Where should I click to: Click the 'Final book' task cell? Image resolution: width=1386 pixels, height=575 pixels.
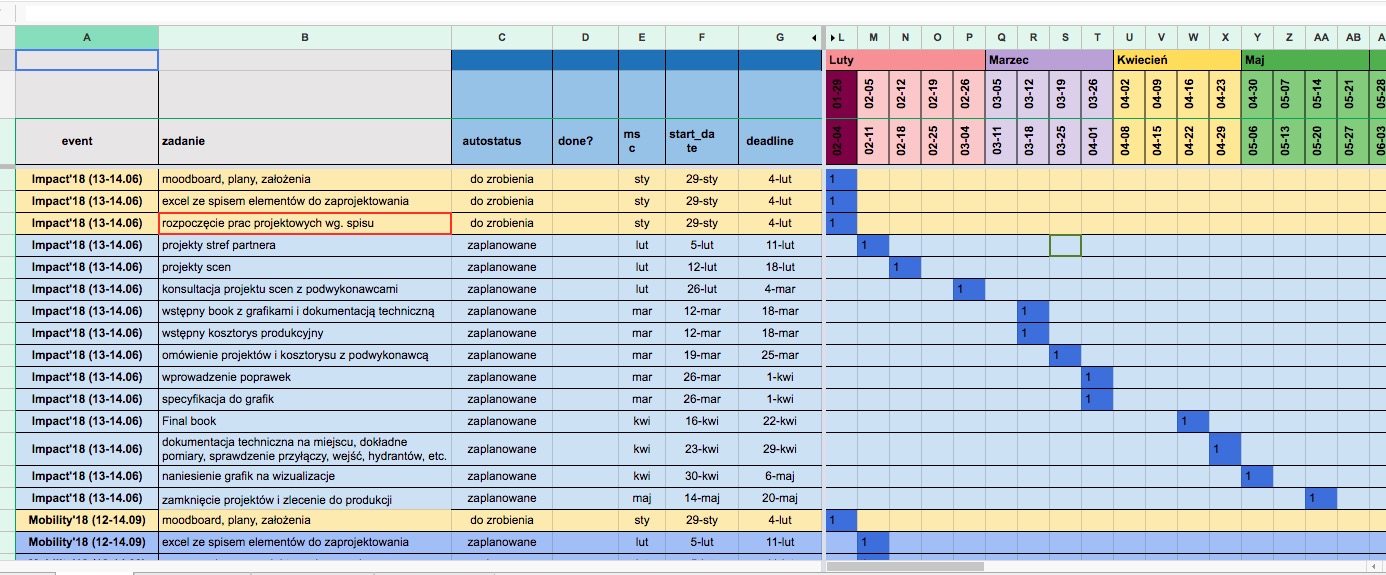(x=305, y=421)
